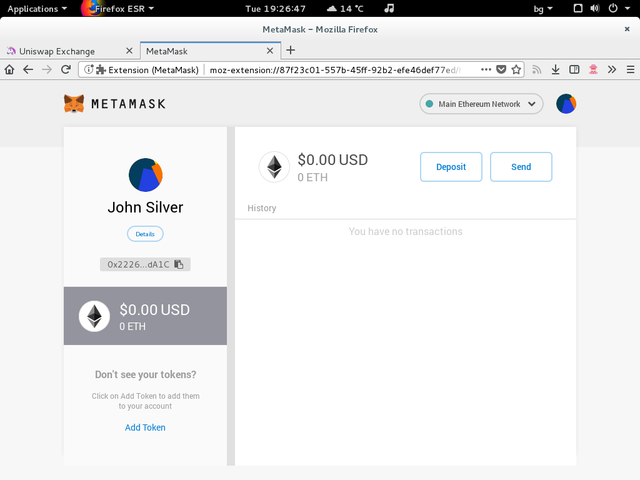Select the Ethereum icon in the gray token row

(x=94, y=316)
